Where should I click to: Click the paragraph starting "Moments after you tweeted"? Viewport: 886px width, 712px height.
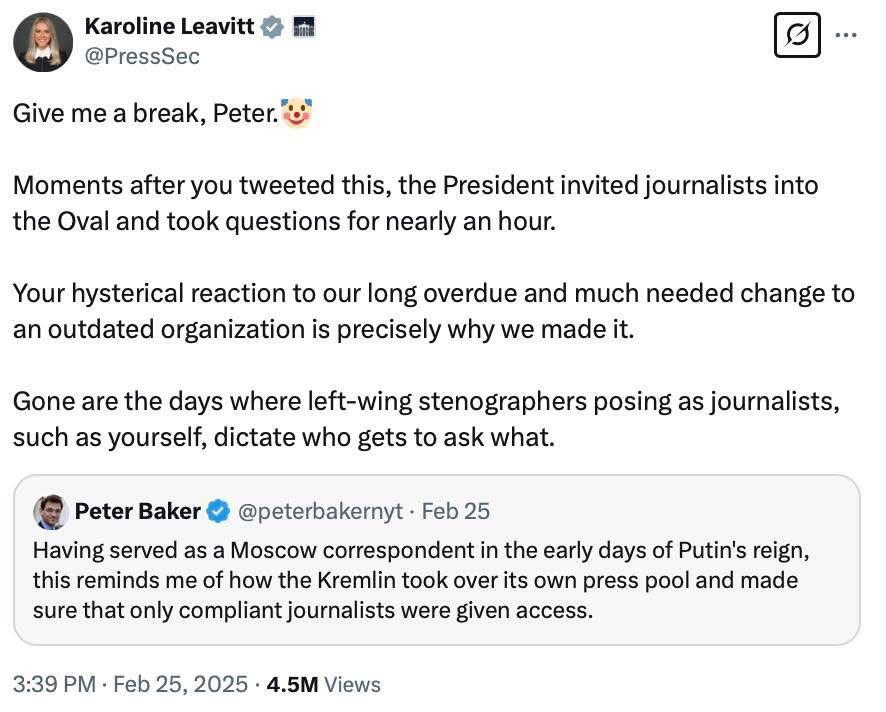tap(415, 203)
